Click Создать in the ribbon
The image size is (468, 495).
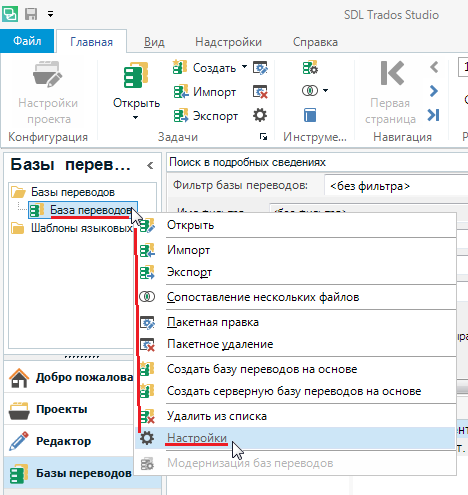pyautogui.click(x=204, y=68)
